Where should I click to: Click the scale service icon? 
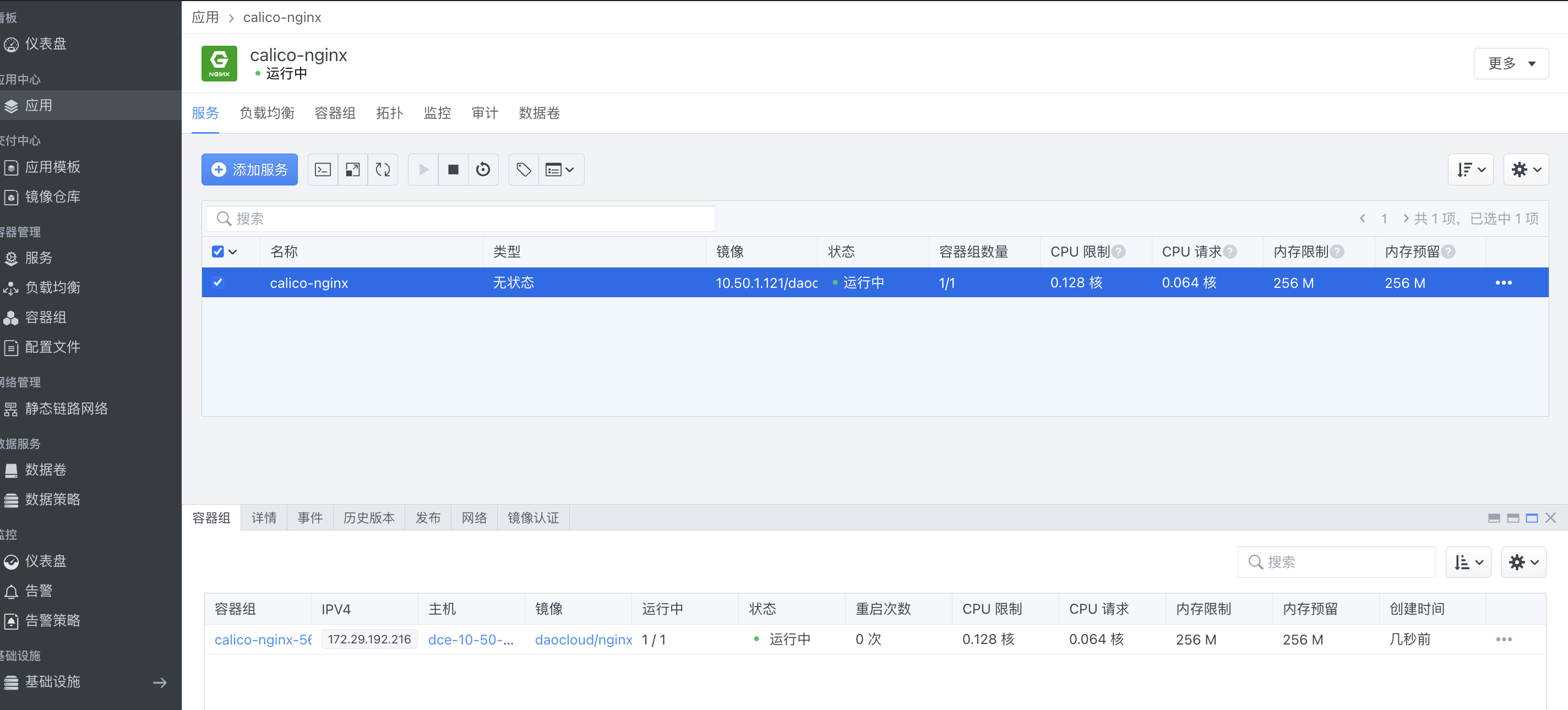point(352,170)
